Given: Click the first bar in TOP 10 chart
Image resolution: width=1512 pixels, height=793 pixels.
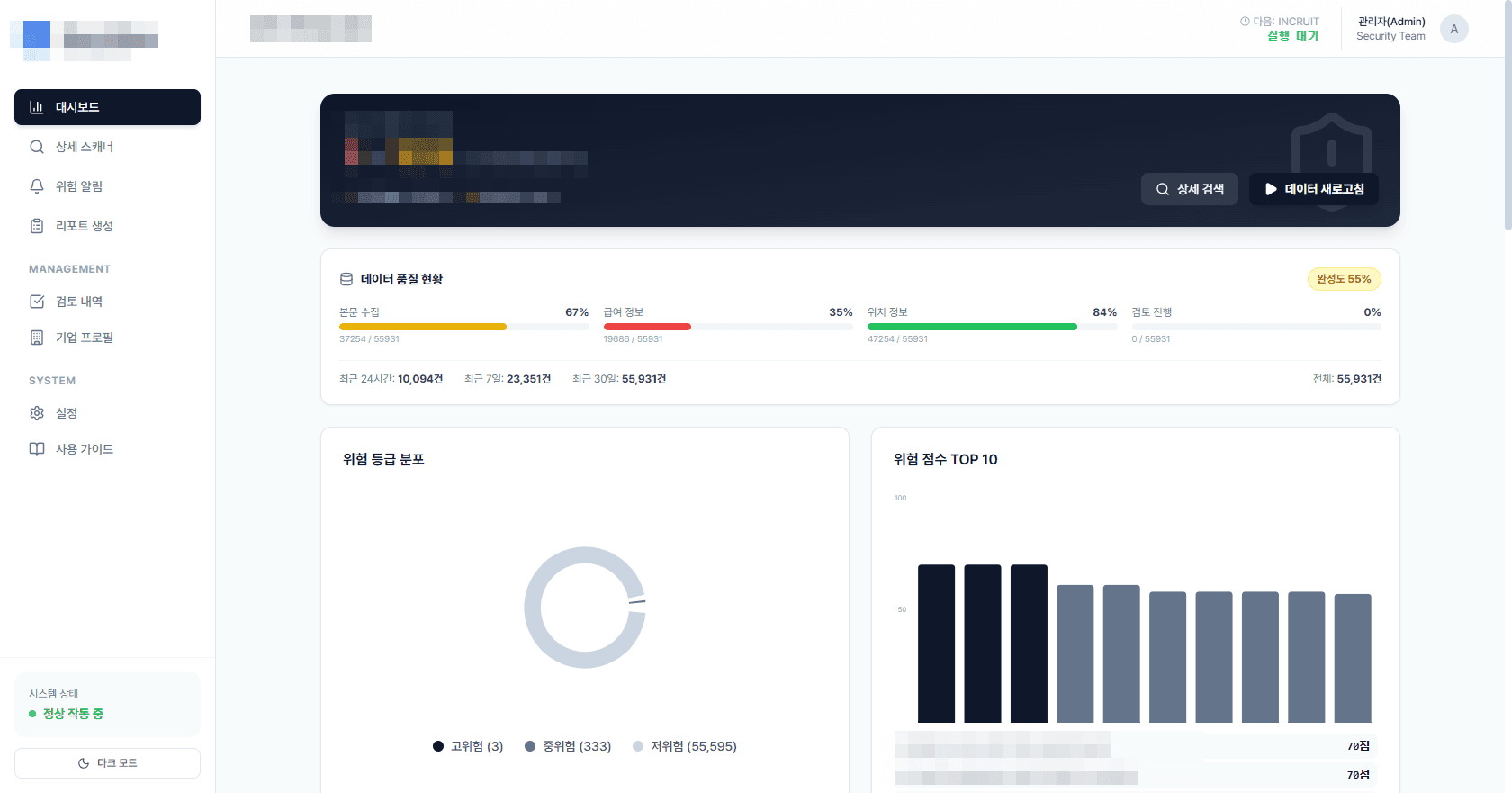Looking at the screenshot, I should coord(936,643).
